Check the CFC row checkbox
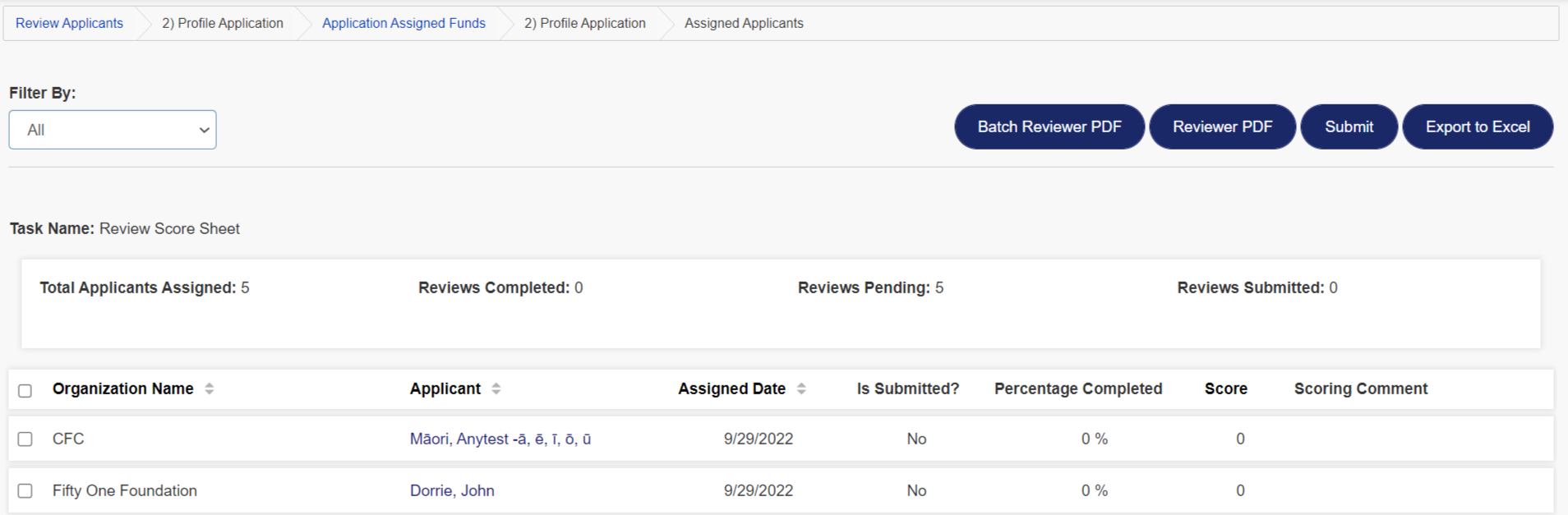Viewport: 1568px width, 515px height. coord(25,439)
